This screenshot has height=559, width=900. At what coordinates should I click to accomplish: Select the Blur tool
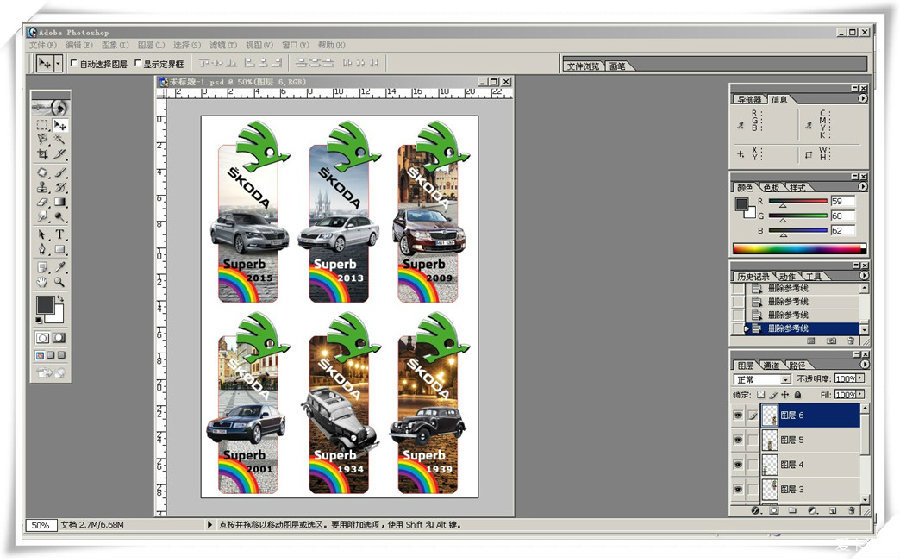point(42,216)
